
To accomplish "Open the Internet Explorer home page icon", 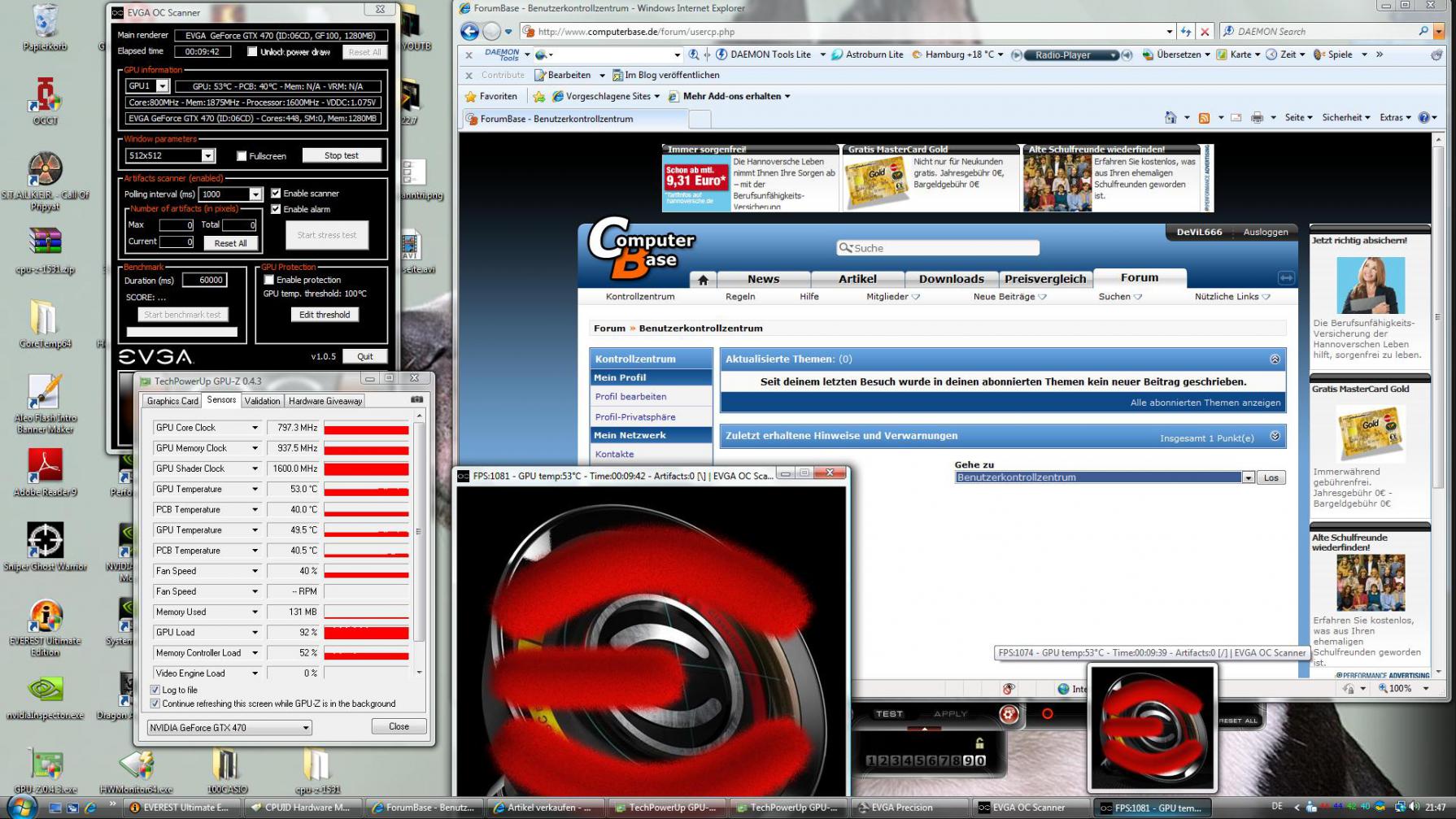I will [1170, 117].
